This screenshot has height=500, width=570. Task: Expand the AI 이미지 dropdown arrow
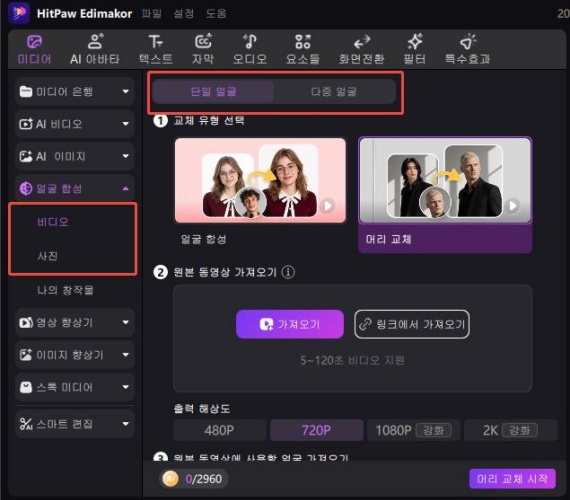125,156
